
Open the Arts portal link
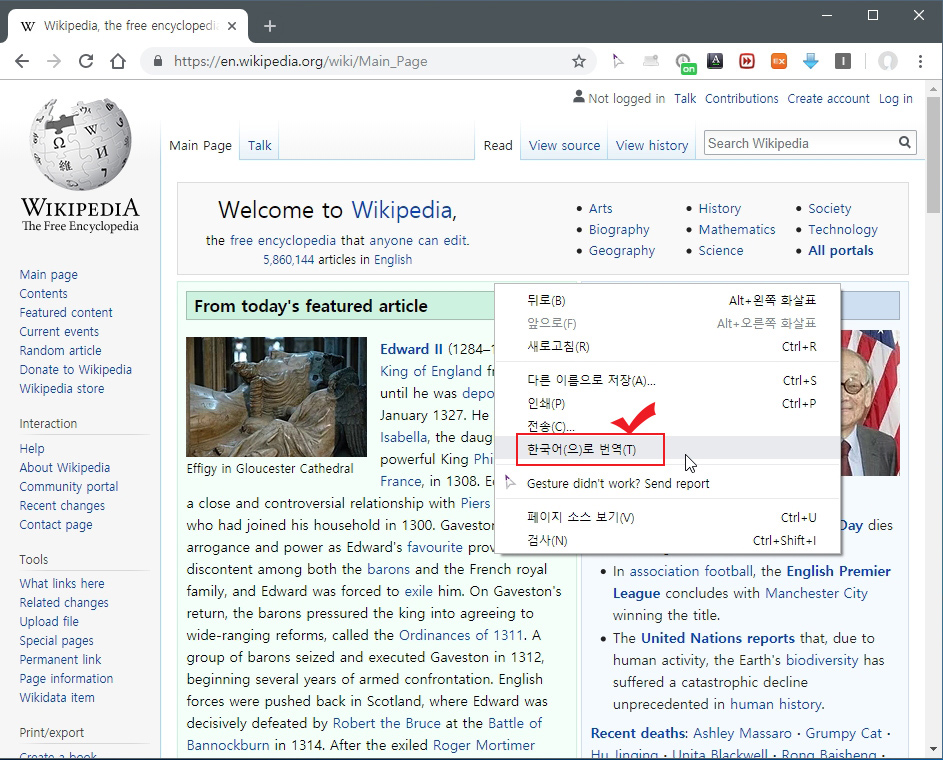tap(600, 209)
